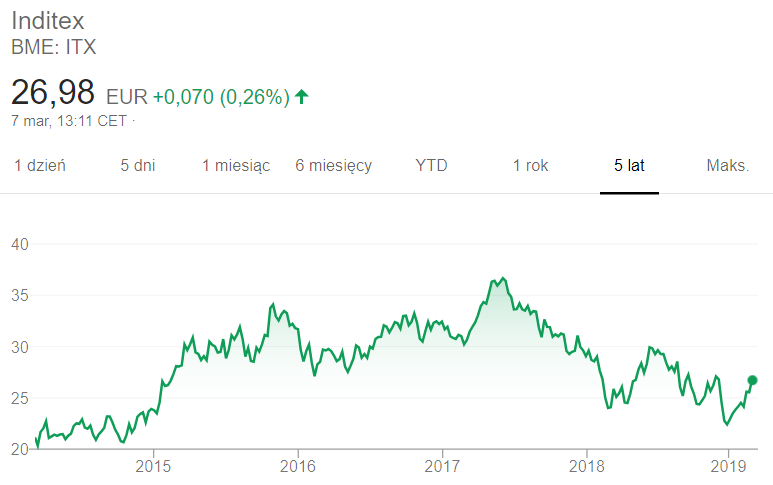This screenshot has height=485, width=773.
Task: Click the 2019 label on the x-axis
Action: pos(728,466)
